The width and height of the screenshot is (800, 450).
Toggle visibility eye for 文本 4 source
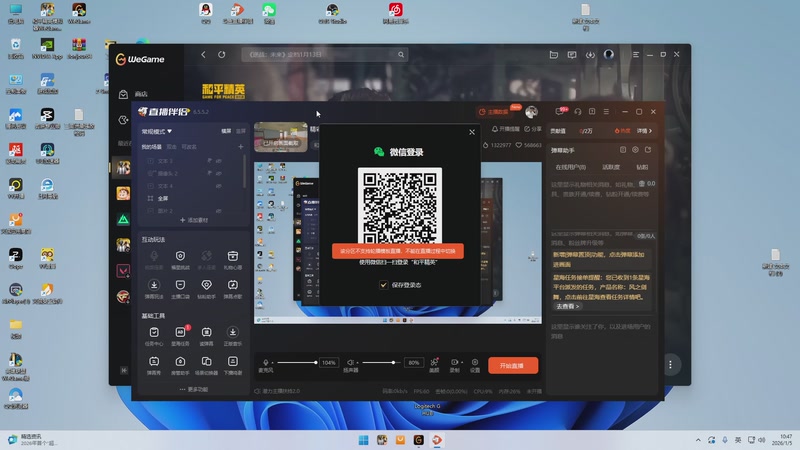pos(218,186)
